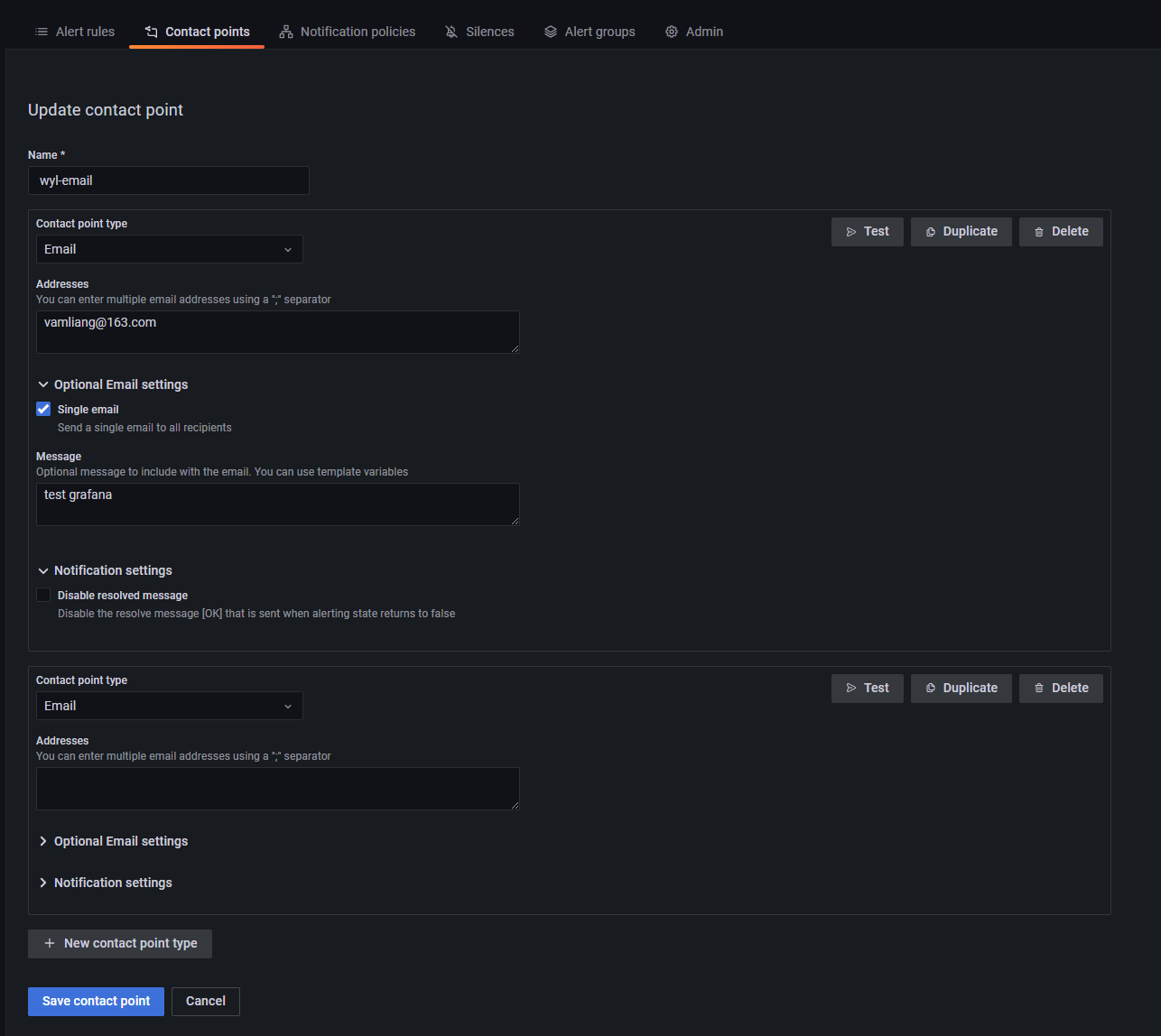
Task: Expand the second Optional Email settings section
Action: coord(113,841)
